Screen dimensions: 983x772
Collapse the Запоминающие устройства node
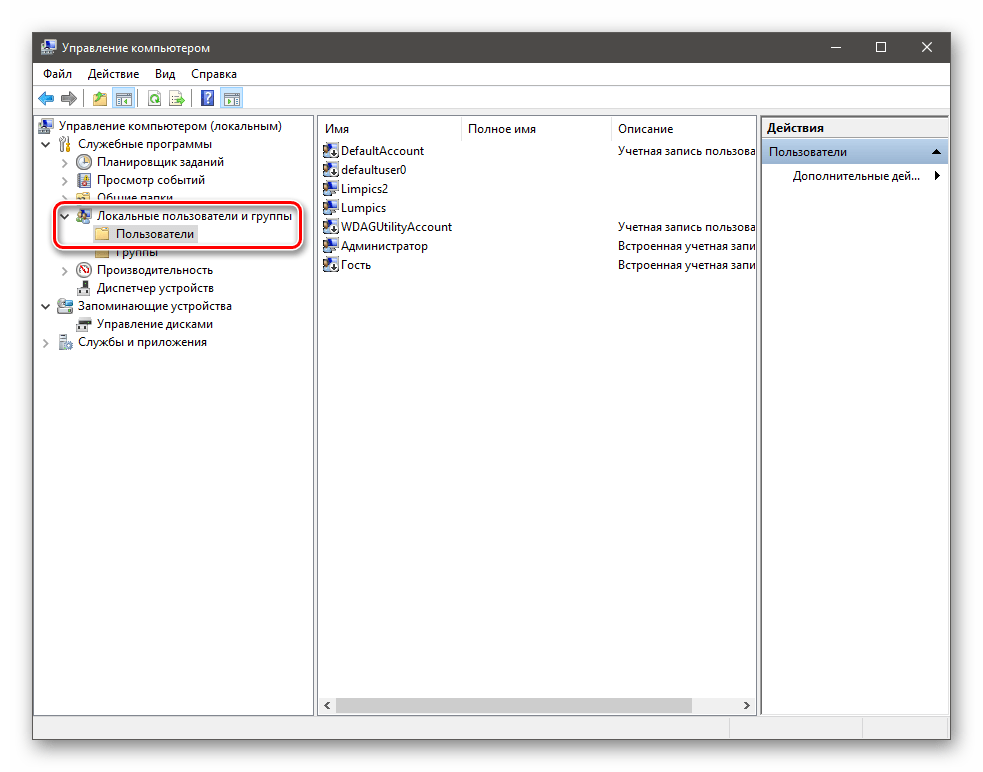(46, 307)
